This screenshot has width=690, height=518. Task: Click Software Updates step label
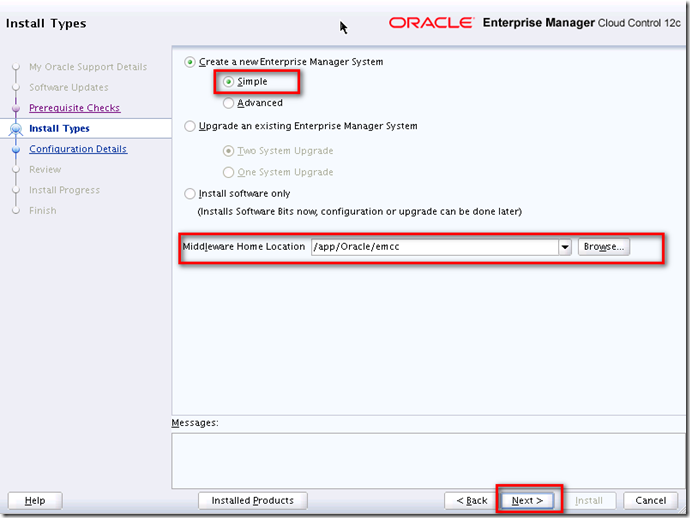coord(69,88)
